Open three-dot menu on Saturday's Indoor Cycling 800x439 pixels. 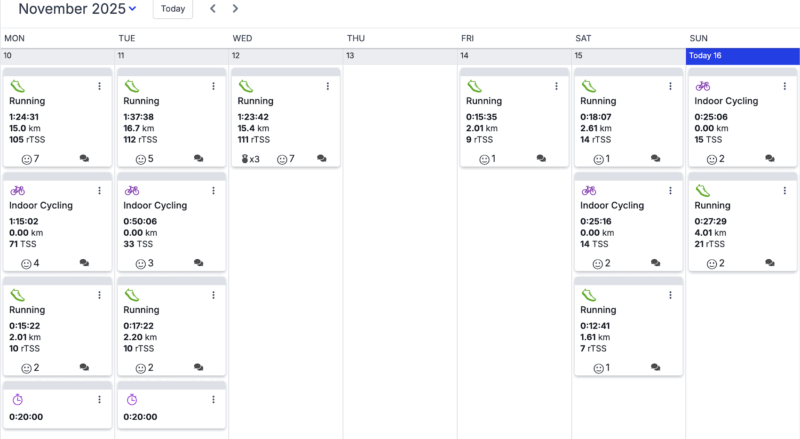[x=670, y=191]
